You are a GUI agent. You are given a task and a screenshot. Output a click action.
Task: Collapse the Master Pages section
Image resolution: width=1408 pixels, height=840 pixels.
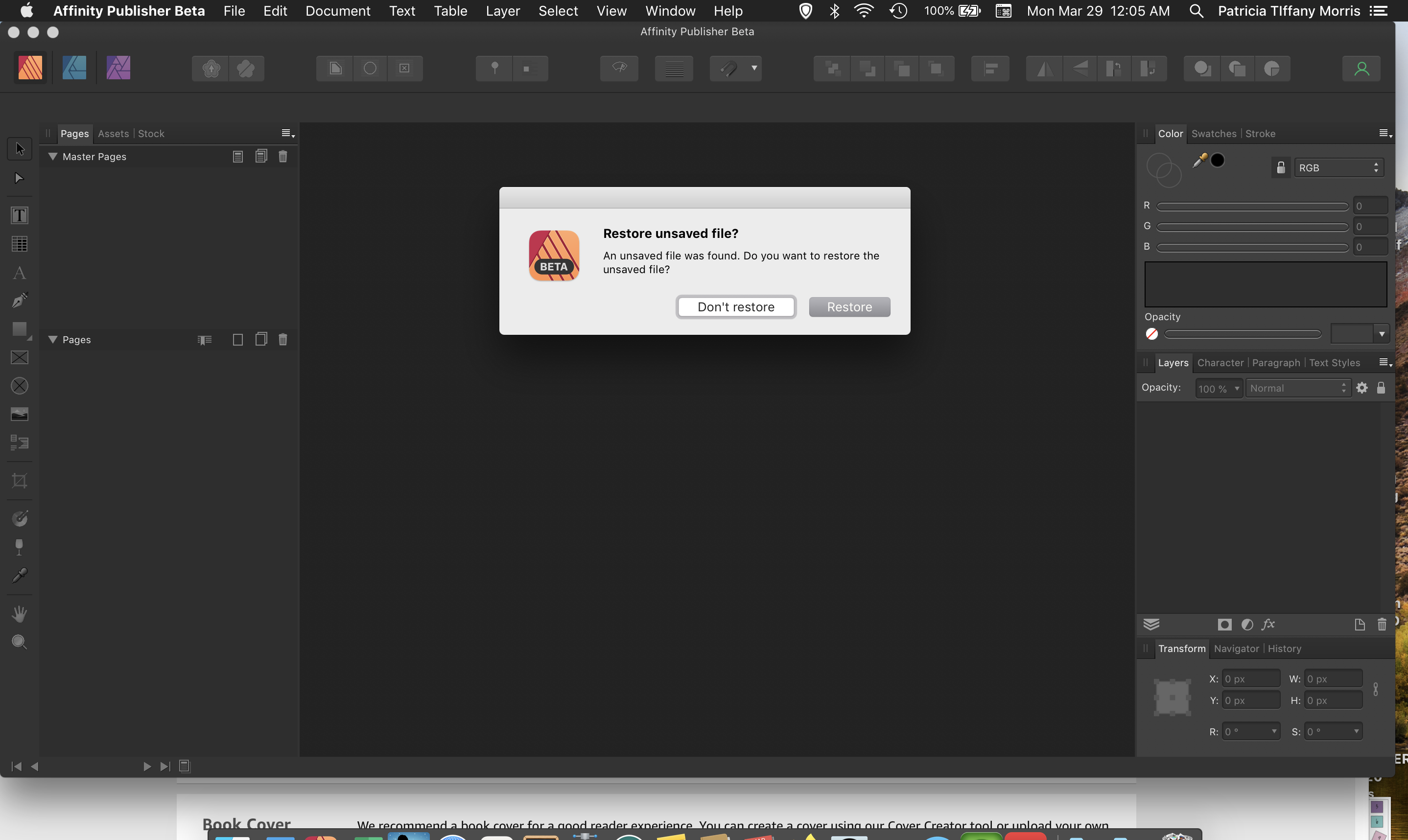53,156
